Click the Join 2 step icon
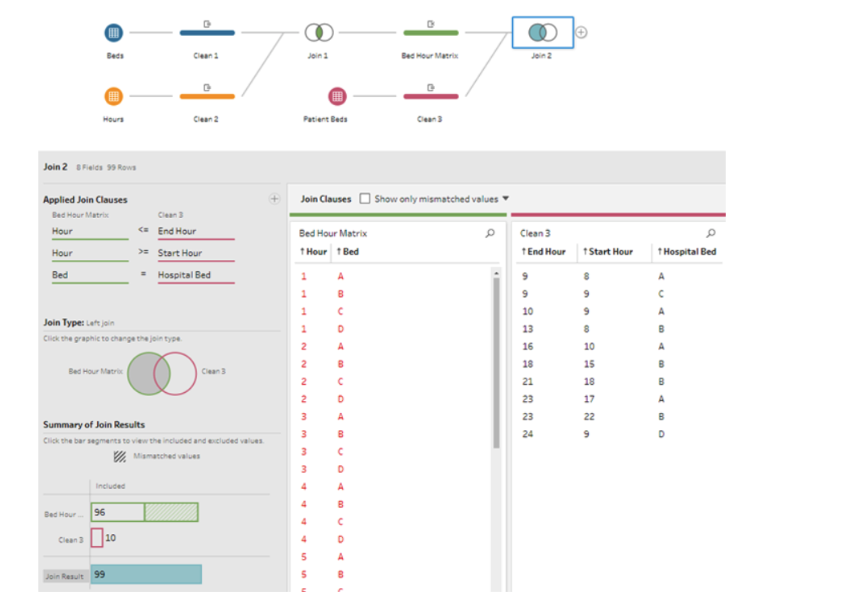 click(x=542, y=33)
